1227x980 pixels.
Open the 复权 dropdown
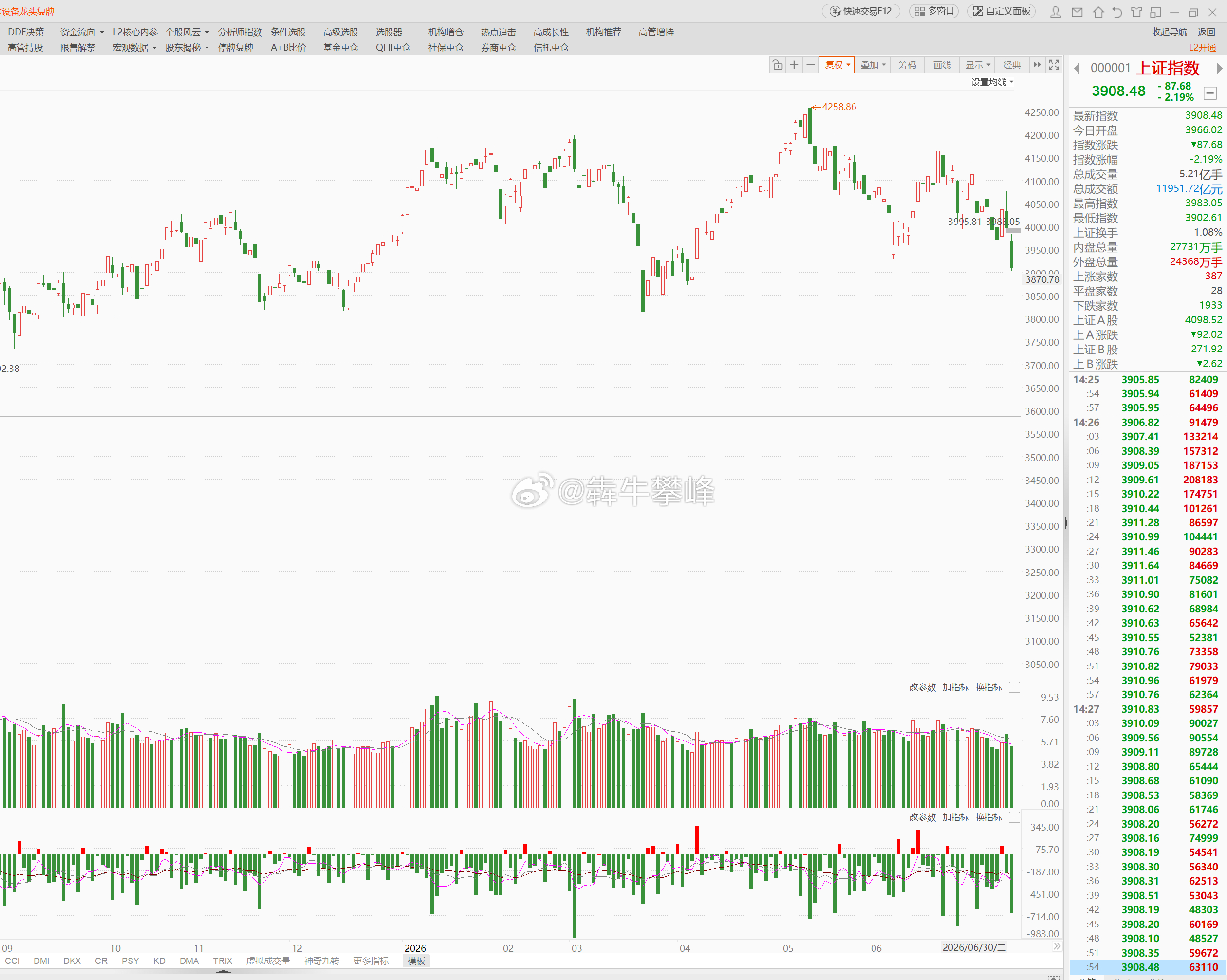point(837,65)
